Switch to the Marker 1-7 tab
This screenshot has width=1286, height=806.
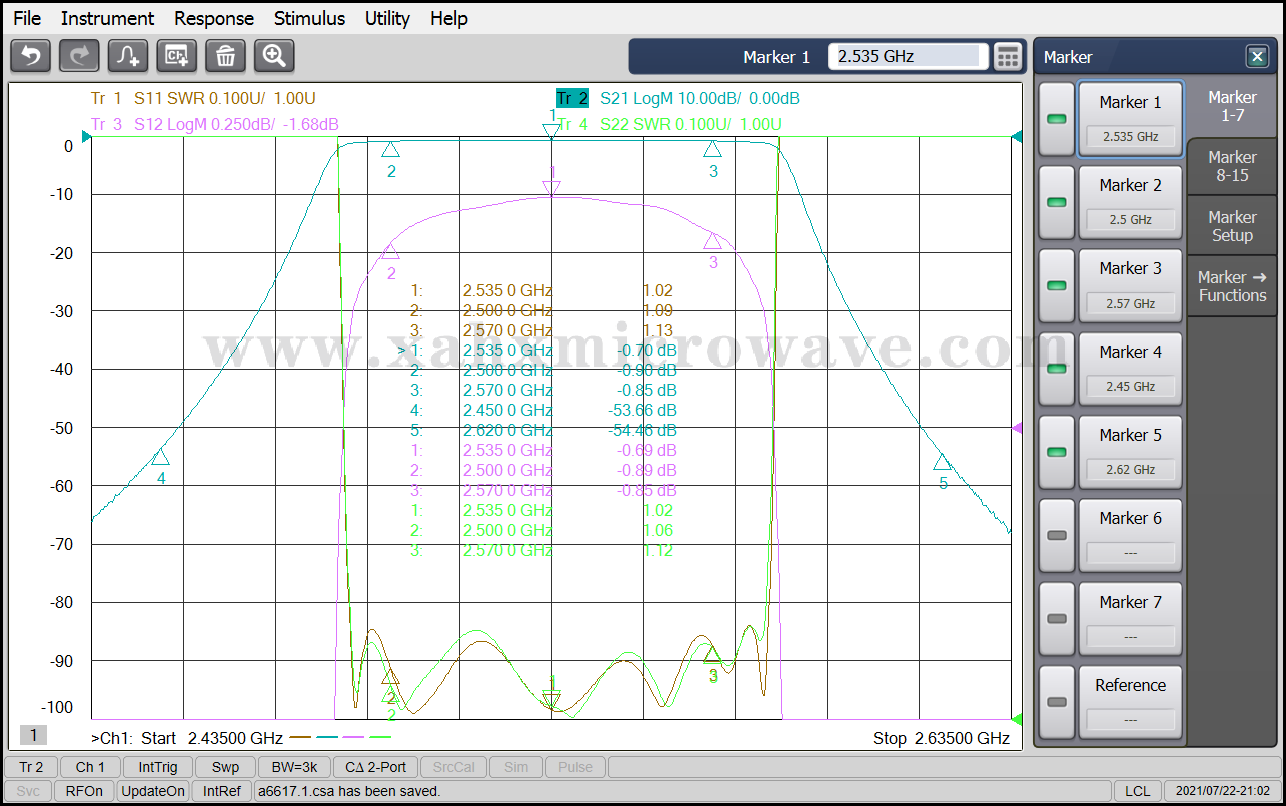pos(1232,106)
